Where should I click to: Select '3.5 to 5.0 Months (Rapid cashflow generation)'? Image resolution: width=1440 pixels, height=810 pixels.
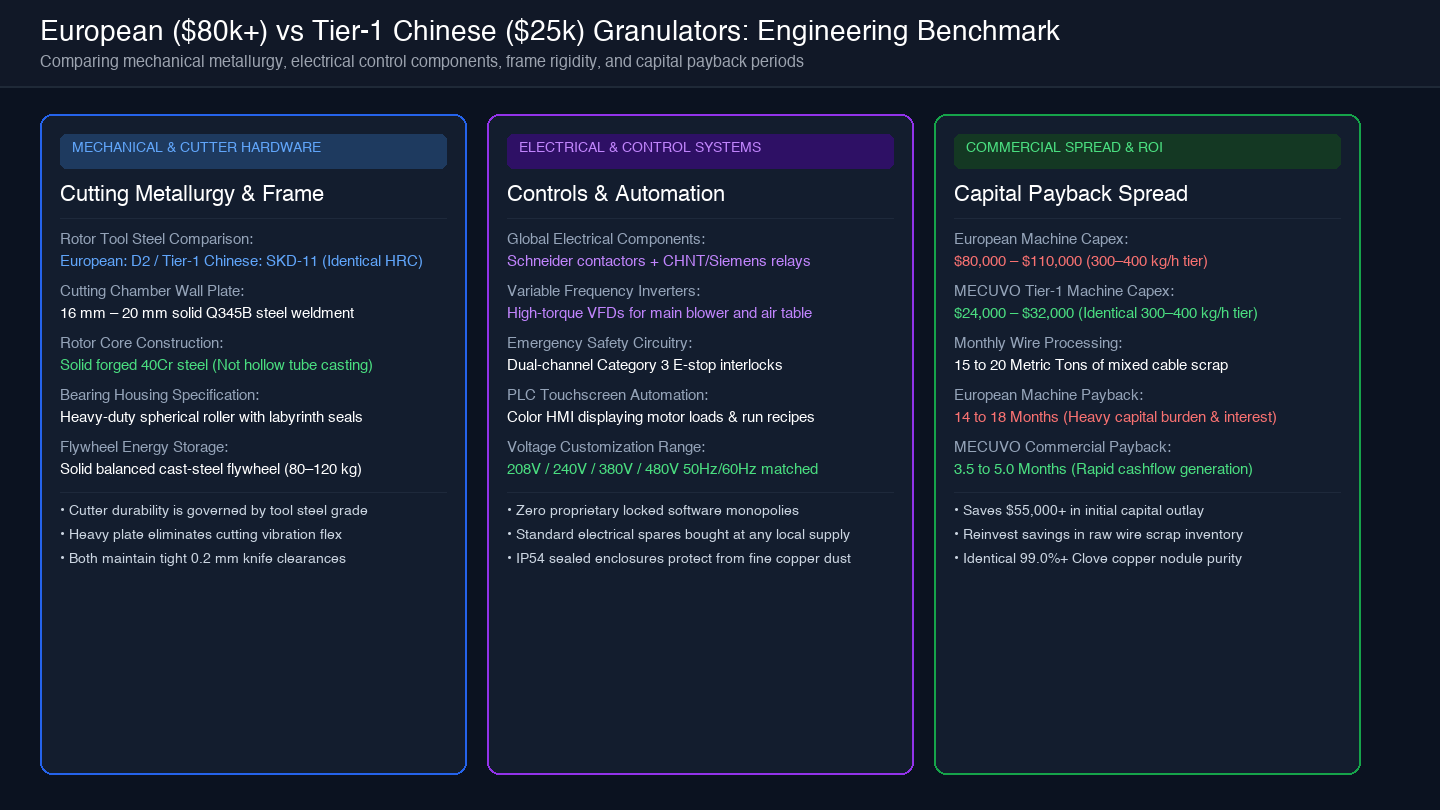coord(1103,469)
